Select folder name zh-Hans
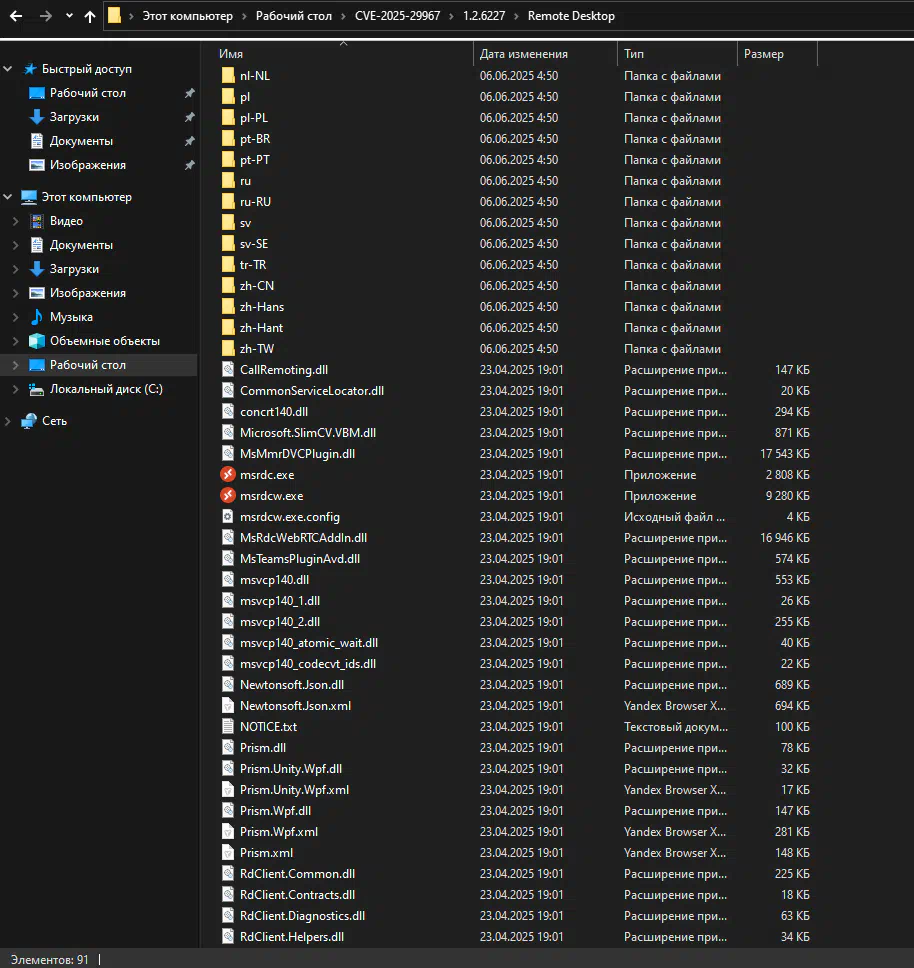This screenshot has width=914, height=968. [262, 306]
